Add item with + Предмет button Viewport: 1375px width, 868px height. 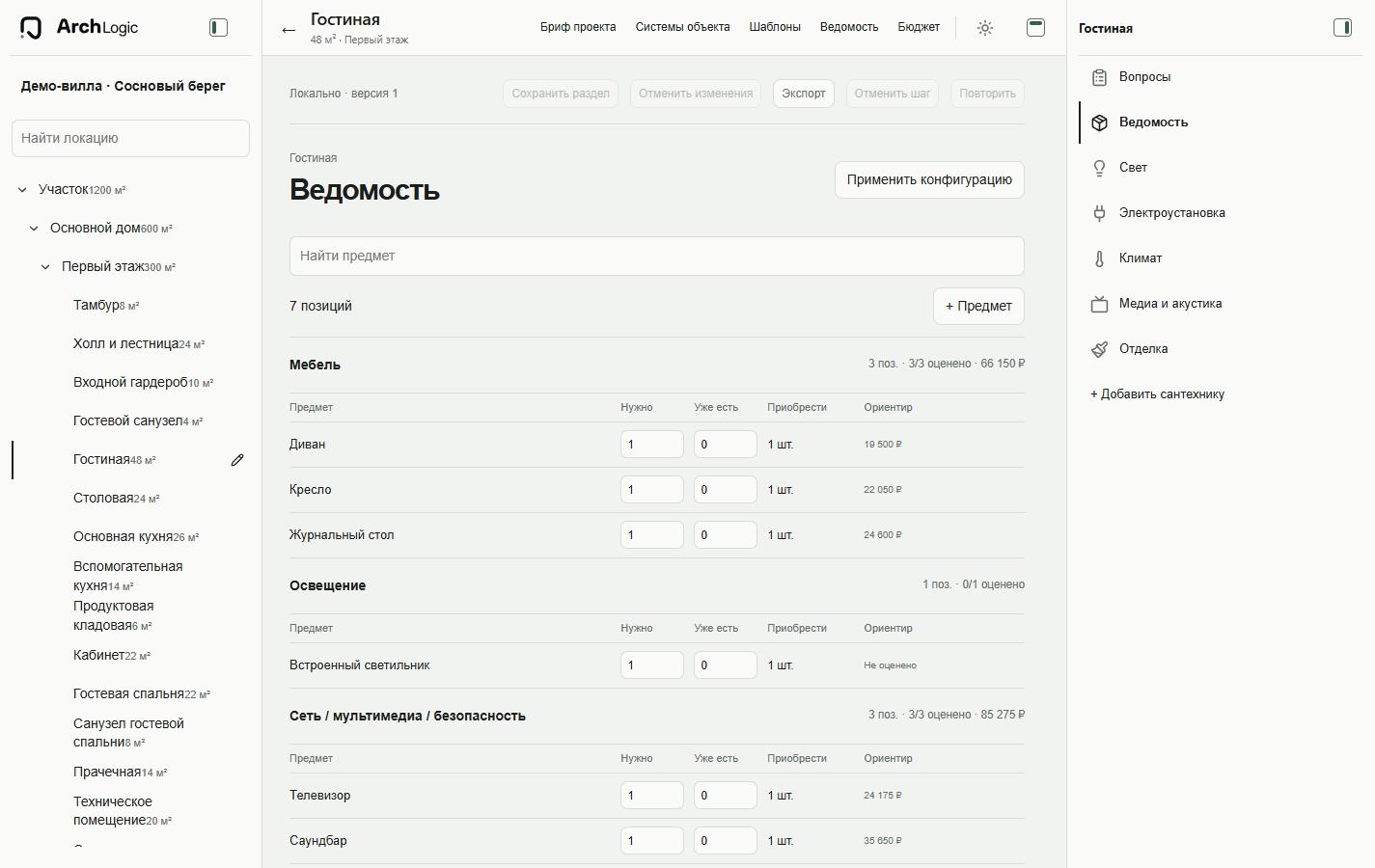[x=978, y=306]
